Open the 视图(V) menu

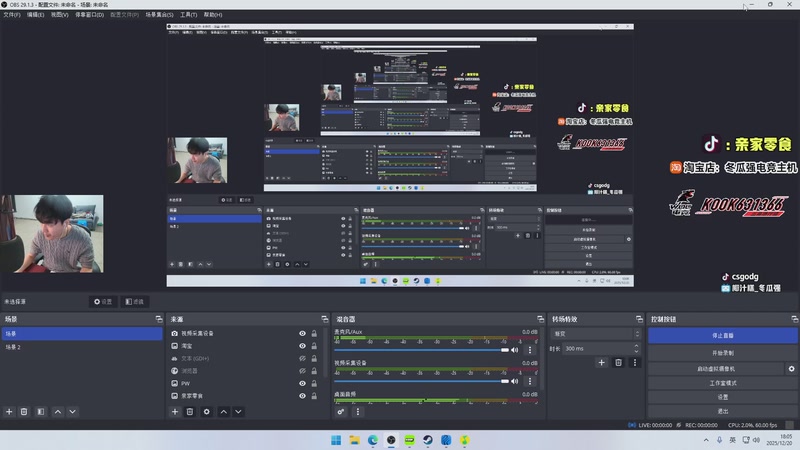click(x=59, y=15)
